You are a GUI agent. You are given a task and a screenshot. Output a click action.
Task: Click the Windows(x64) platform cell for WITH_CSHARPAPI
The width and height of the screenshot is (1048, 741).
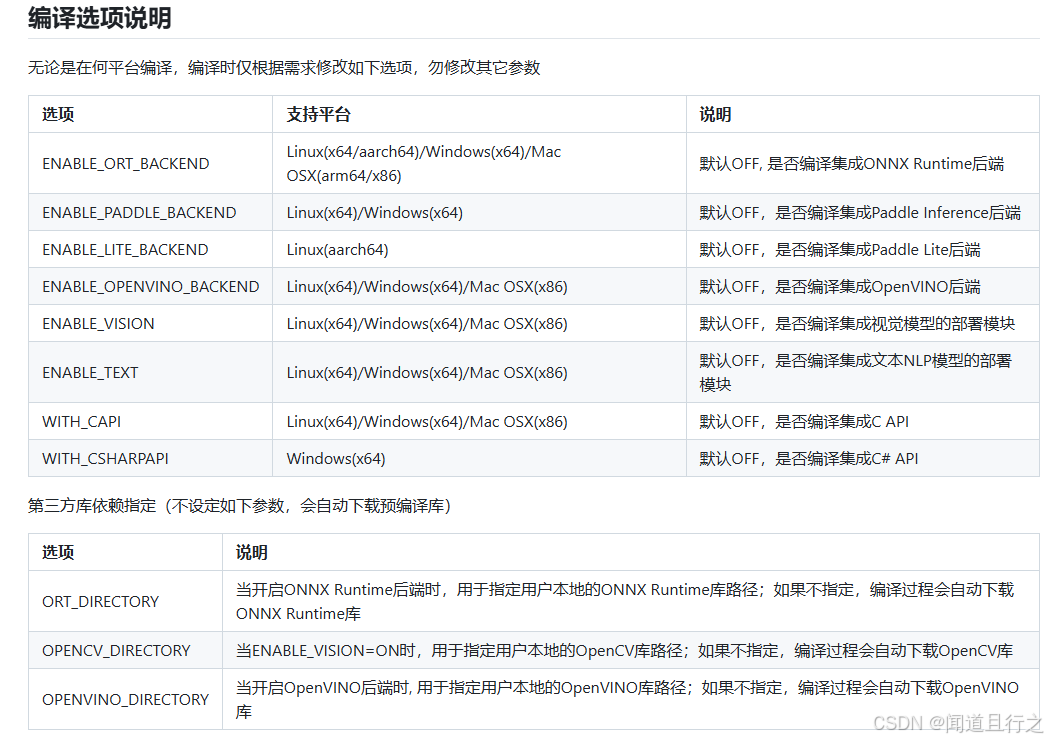point(333,458)
